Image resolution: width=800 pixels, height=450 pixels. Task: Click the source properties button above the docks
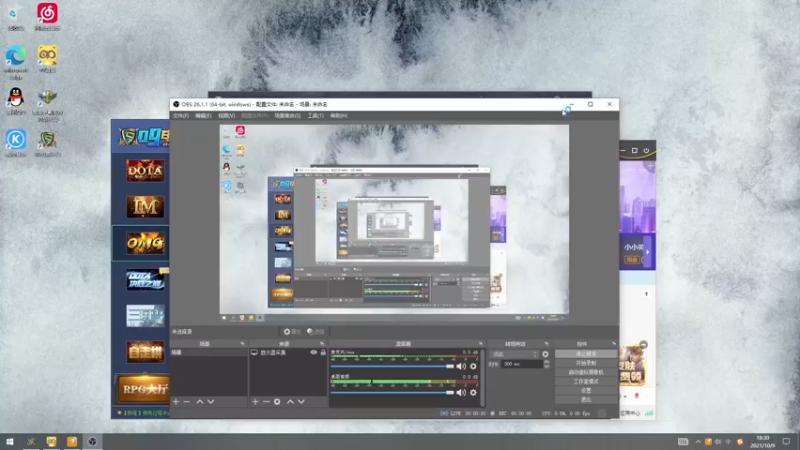292,332
